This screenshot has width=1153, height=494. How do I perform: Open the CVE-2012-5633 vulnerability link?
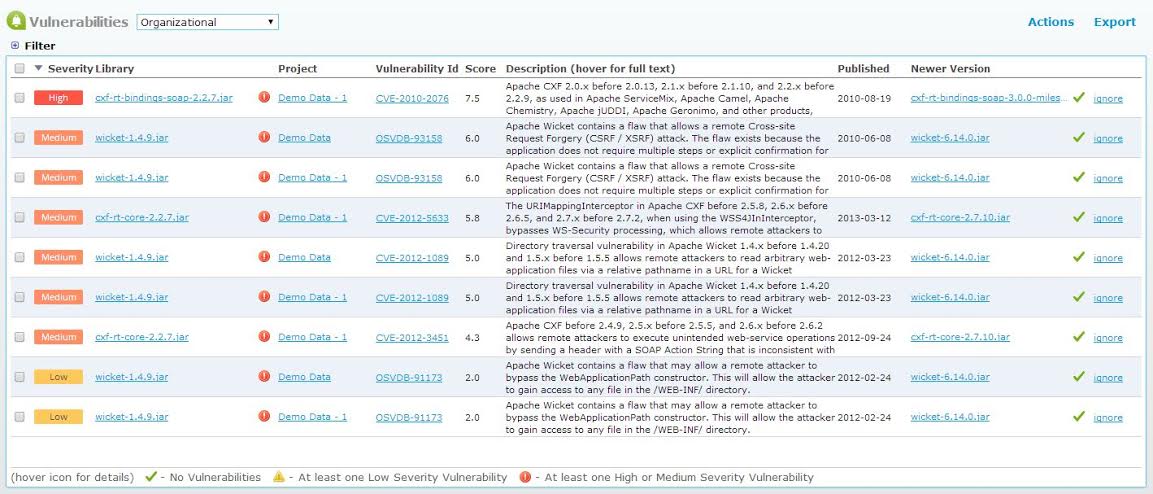pyautogui.click(x=412, y=218)
